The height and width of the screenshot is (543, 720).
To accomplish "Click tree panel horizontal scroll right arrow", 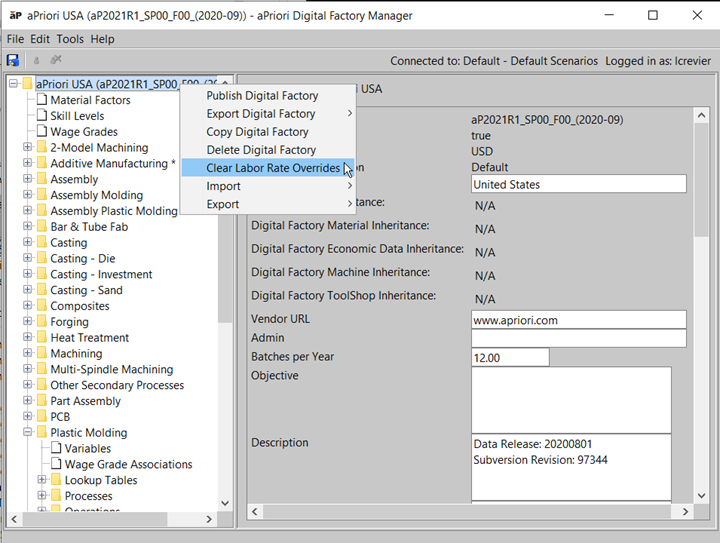I will point(209,519).
